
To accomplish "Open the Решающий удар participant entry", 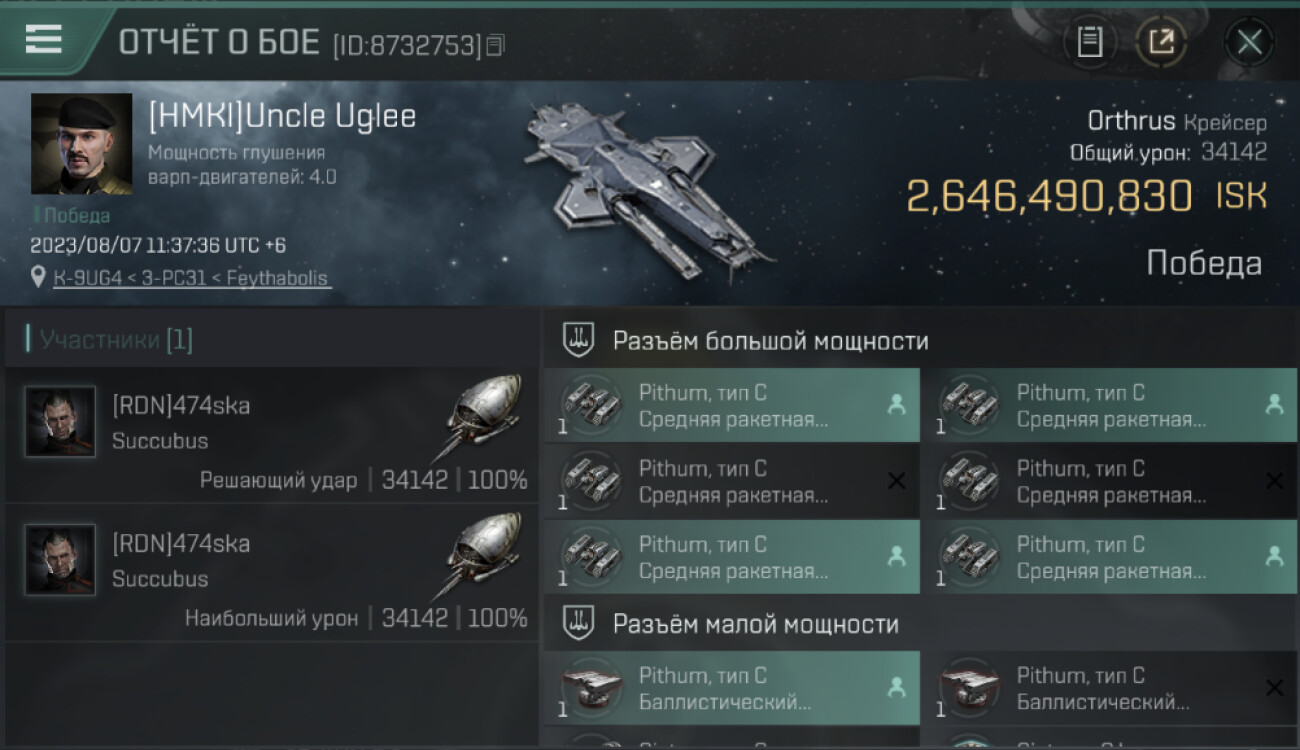I will click(x=272, y=435).
